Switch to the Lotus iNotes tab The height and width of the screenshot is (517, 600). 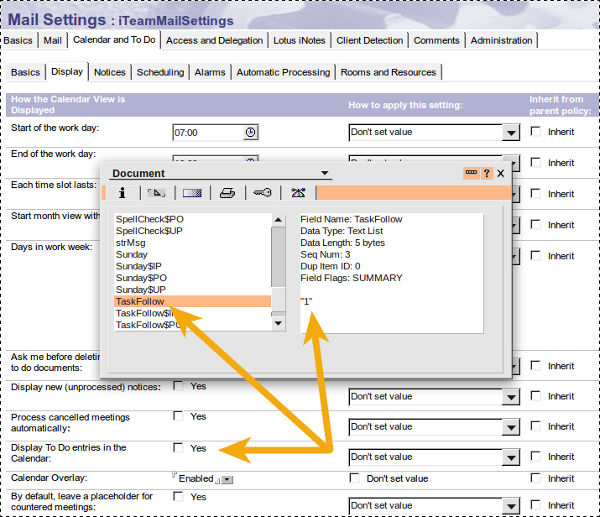point(299,40)
